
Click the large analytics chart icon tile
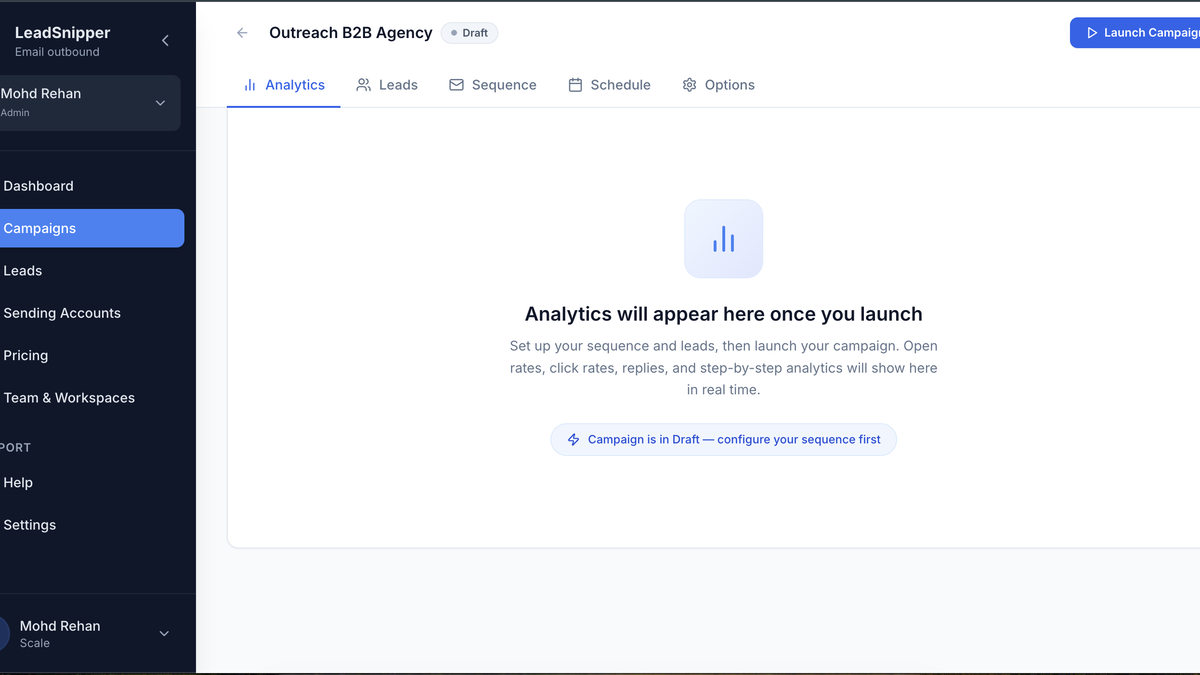[723, 239]
